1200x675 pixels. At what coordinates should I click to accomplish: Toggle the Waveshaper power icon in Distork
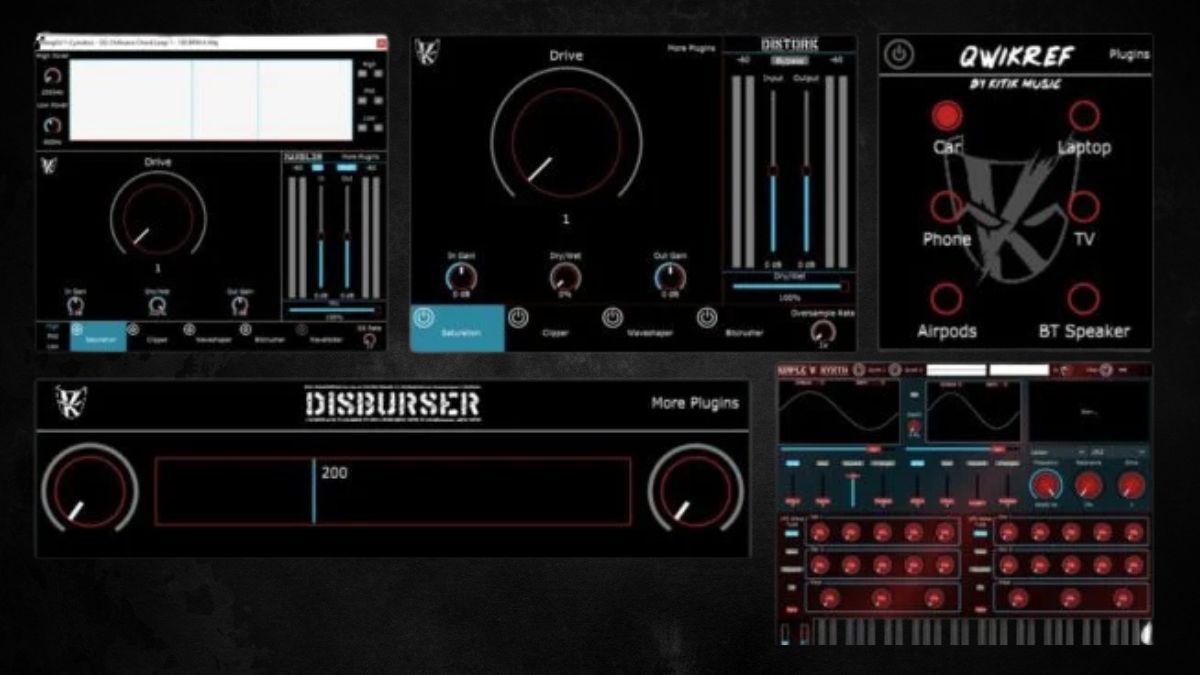612,318
